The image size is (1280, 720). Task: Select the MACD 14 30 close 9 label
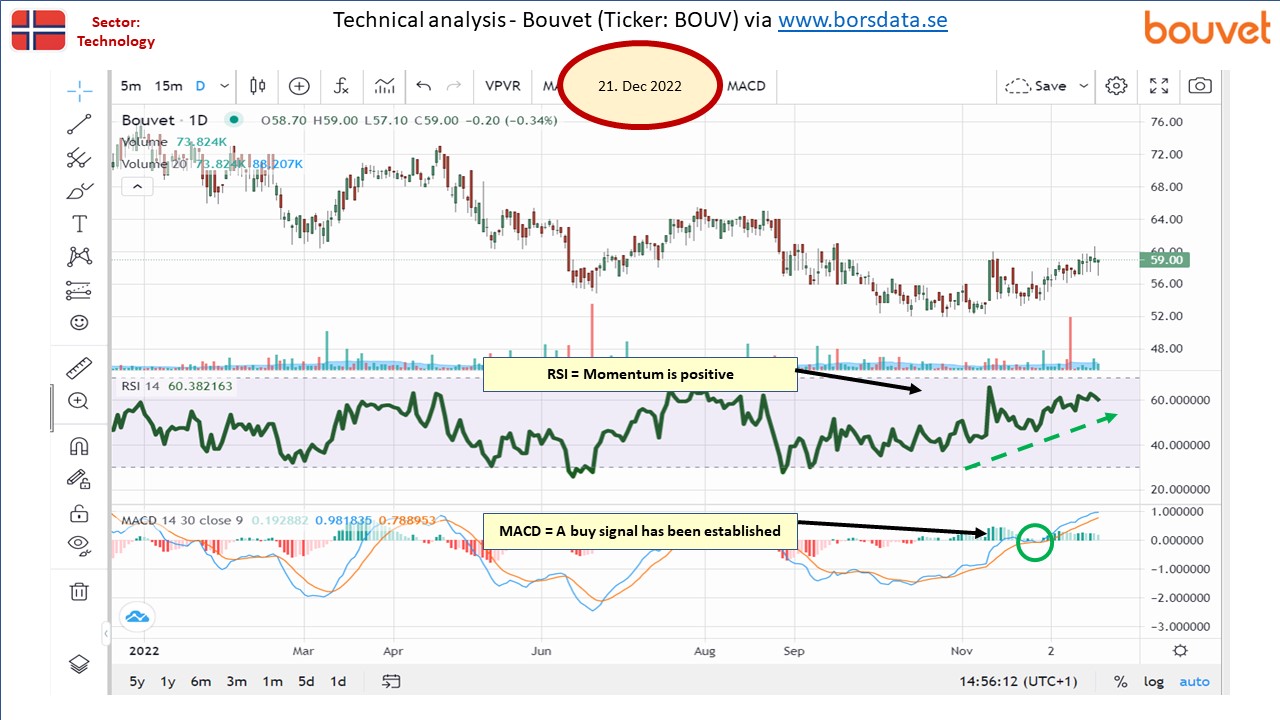[x=182, y=520]
